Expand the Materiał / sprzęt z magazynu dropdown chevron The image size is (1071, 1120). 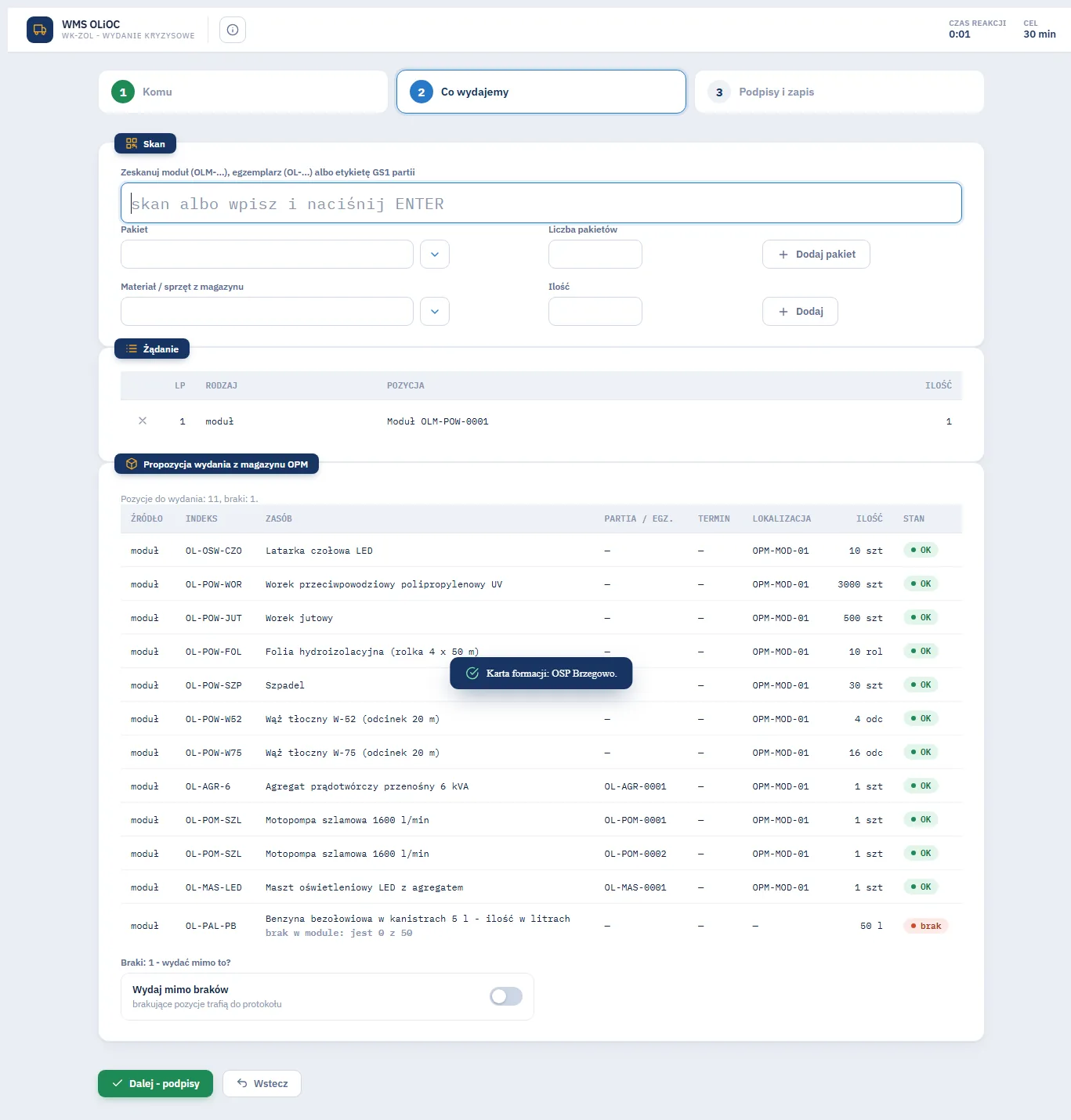click(435, 312)
